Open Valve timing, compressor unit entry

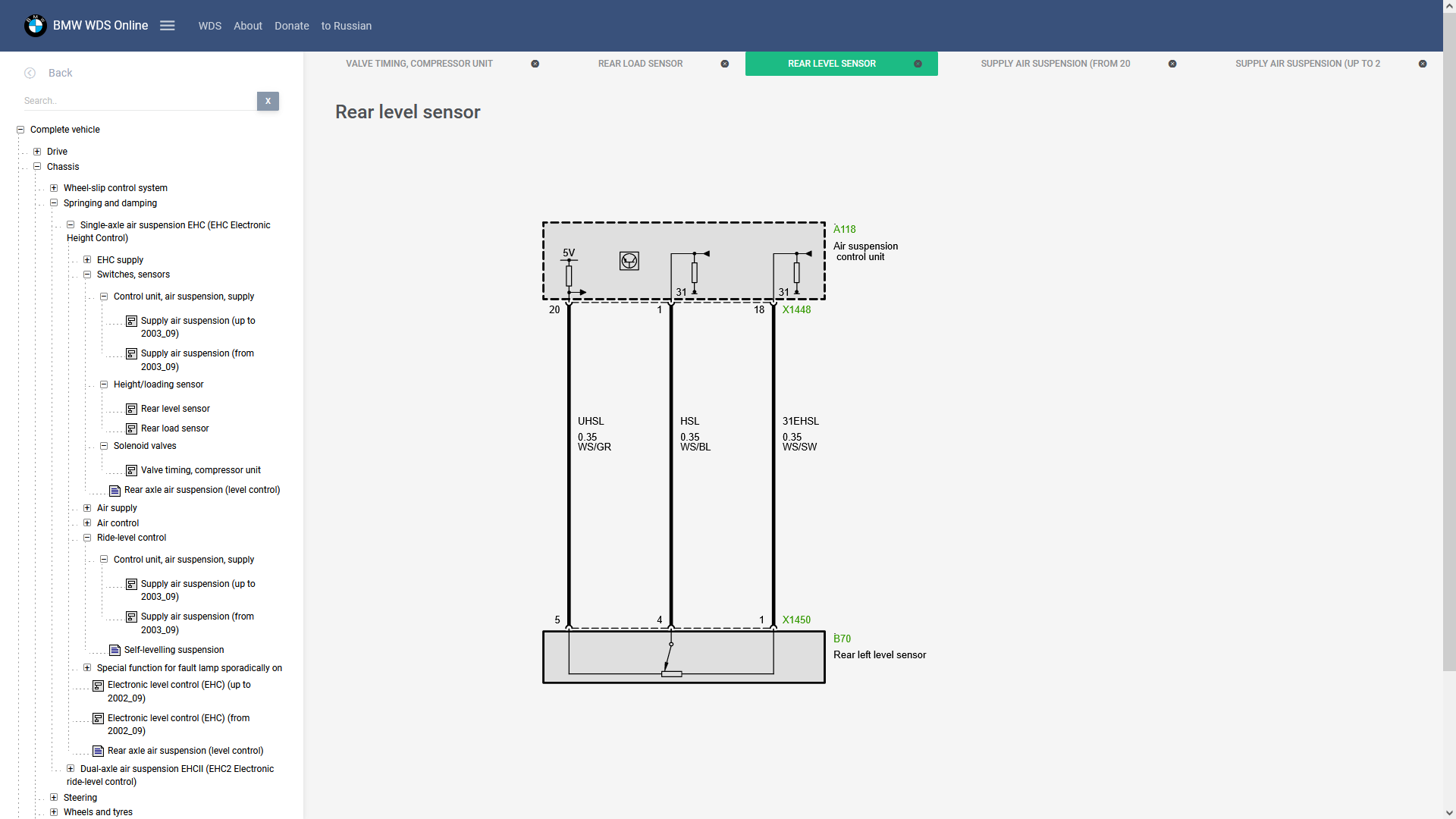(200, 470)
